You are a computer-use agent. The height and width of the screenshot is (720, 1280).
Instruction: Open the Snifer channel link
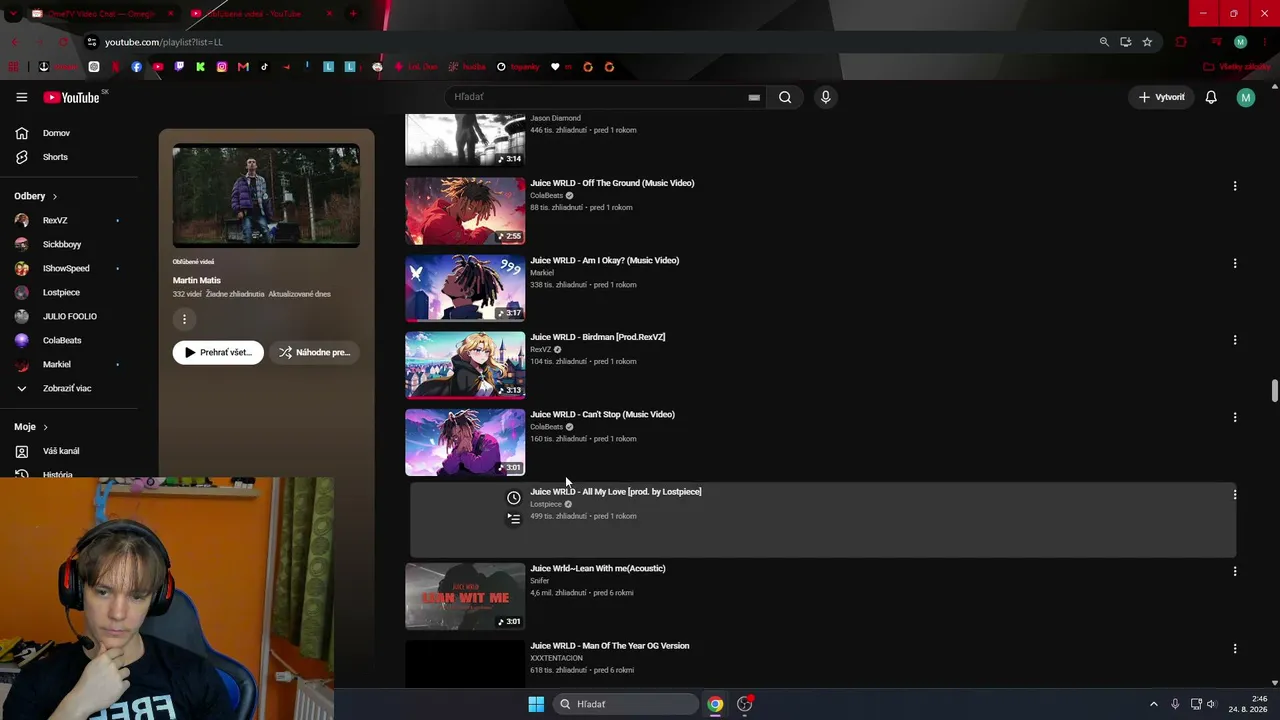(x=540, y=581)
